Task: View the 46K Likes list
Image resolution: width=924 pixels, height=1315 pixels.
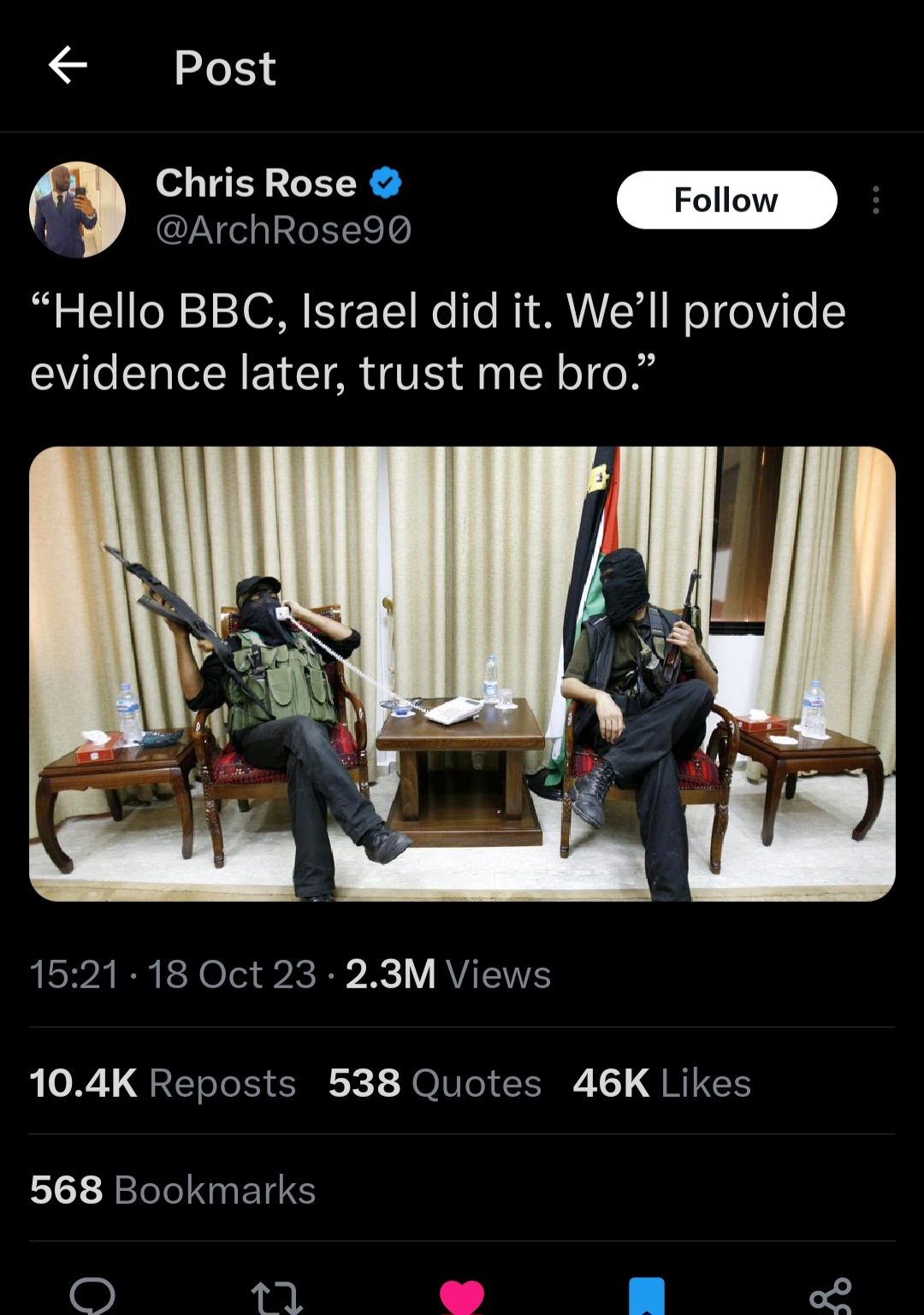Action: coord(661,1082)
